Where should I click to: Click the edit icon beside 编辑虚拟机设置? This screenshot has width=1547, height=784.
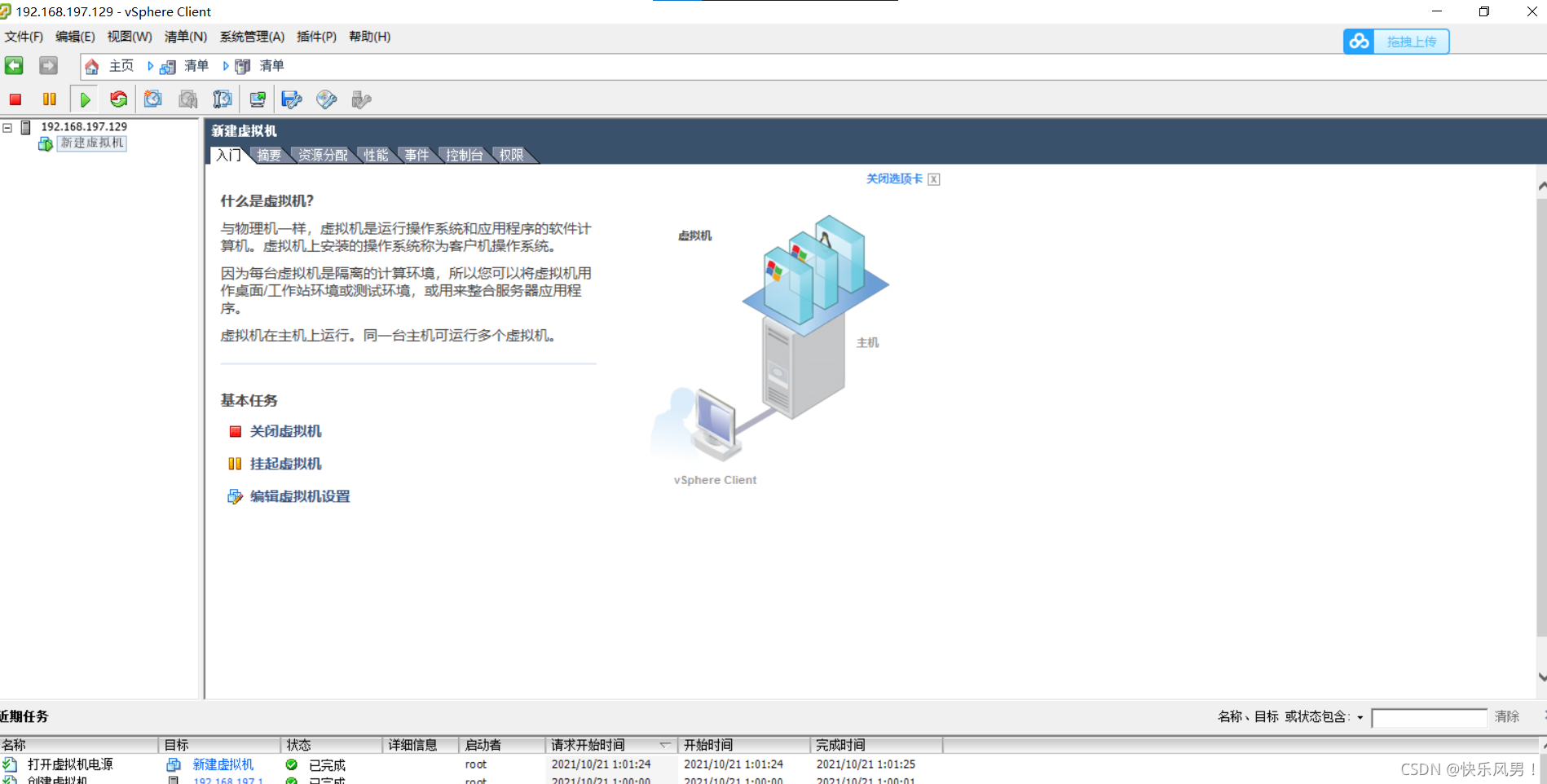[235, 496]
